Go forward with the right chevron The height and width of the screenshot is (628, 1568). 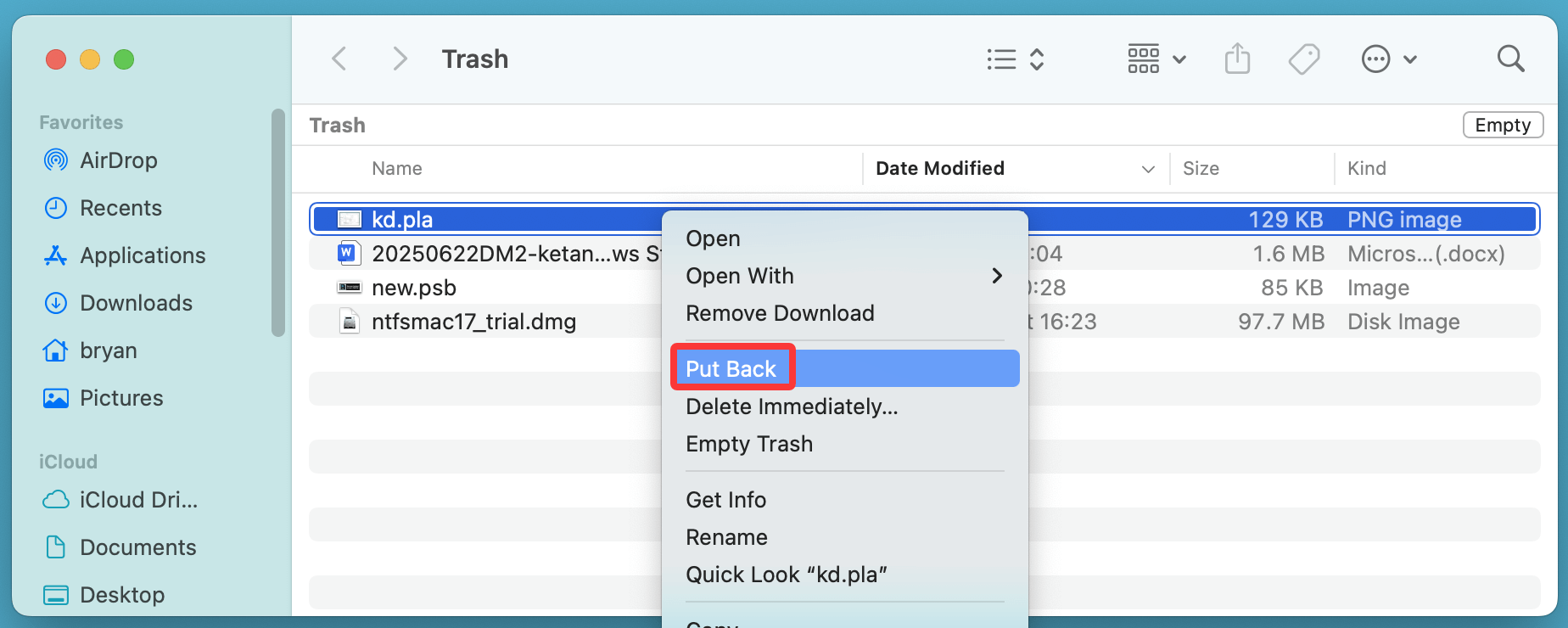pos(400,59)
